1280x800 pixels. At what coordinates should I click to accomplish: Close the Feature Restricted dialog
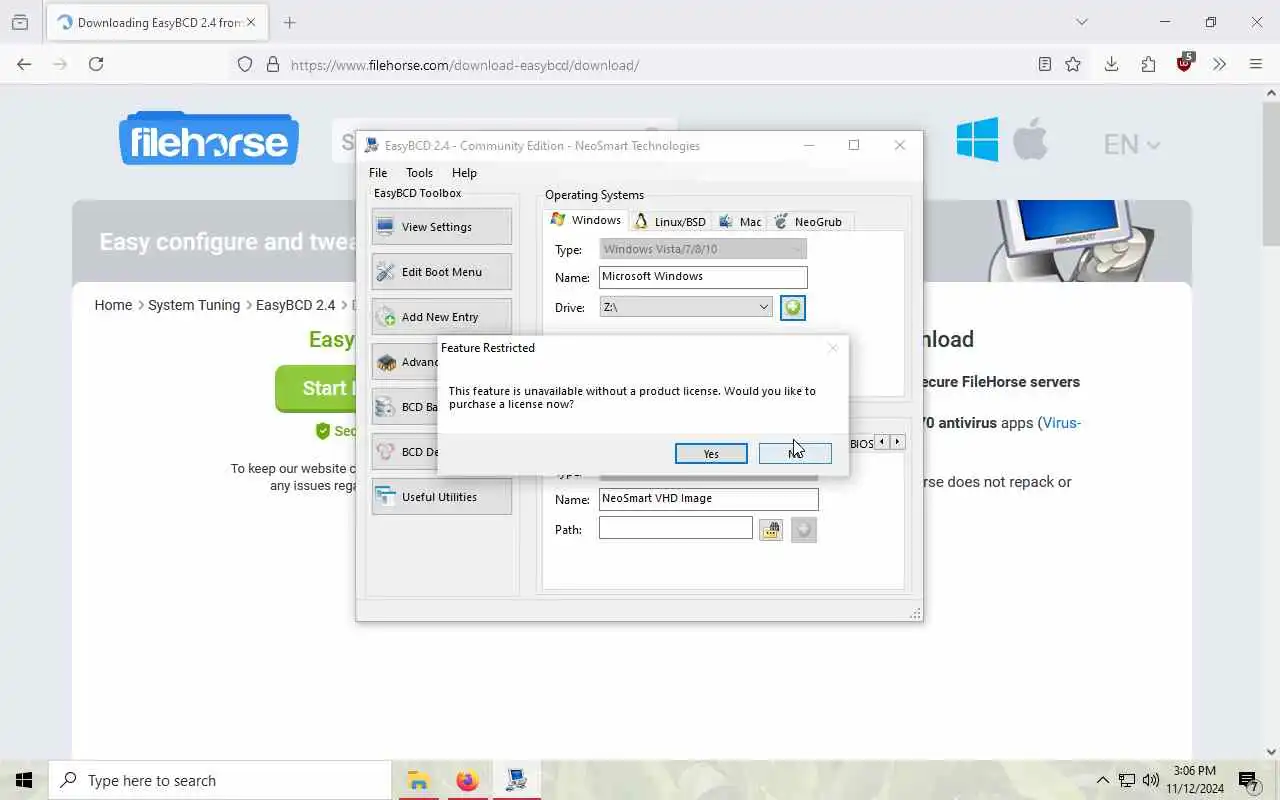coord(832,348)
